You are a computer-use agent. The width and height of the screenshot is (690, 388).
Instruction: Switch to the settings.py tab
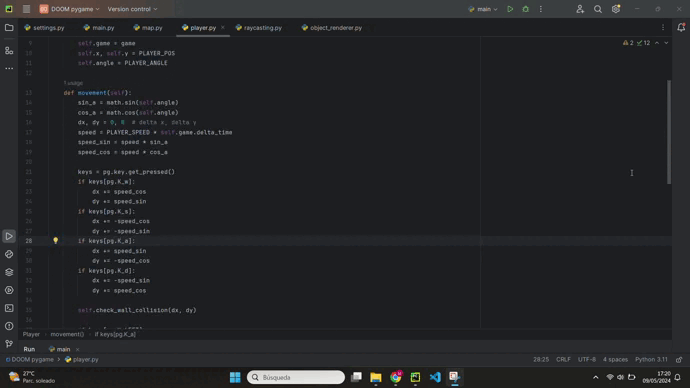click(44, 28)
